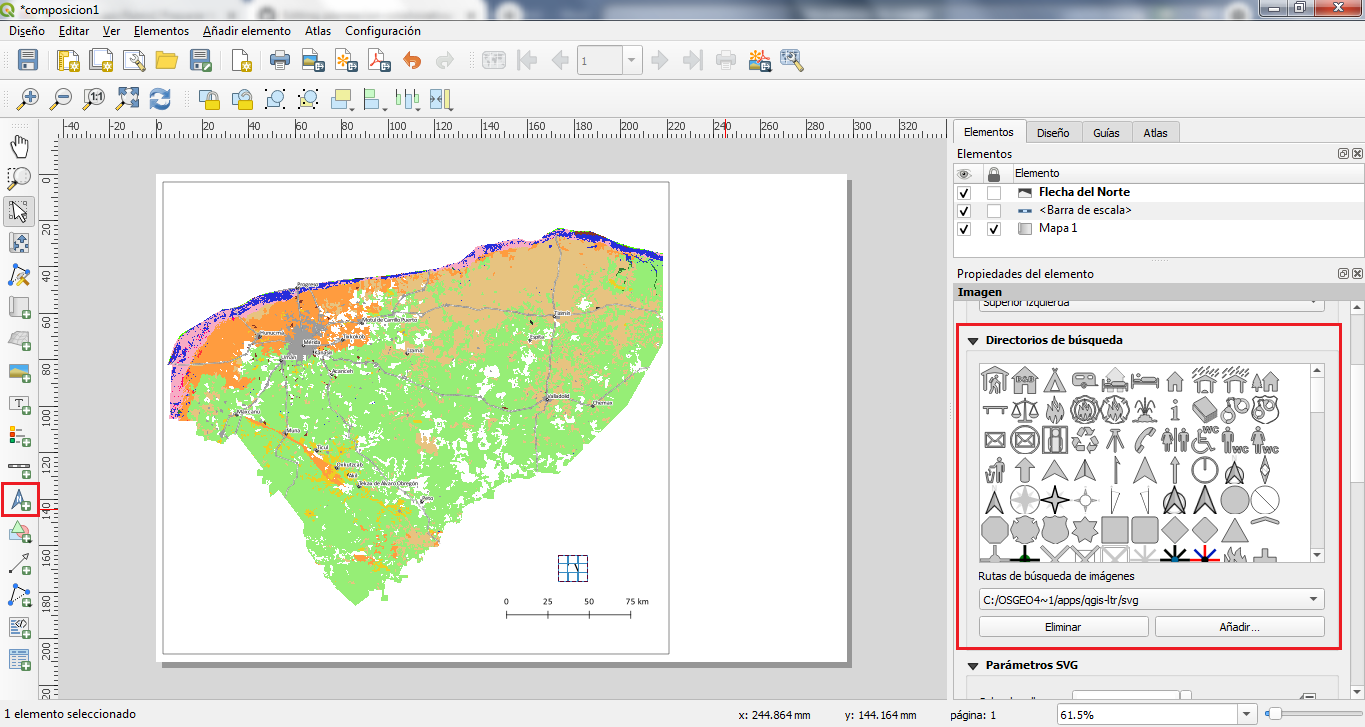Viewport: 1365px width, 727px height.
Task: Export the layout as an image
Action: click(313, 60)
